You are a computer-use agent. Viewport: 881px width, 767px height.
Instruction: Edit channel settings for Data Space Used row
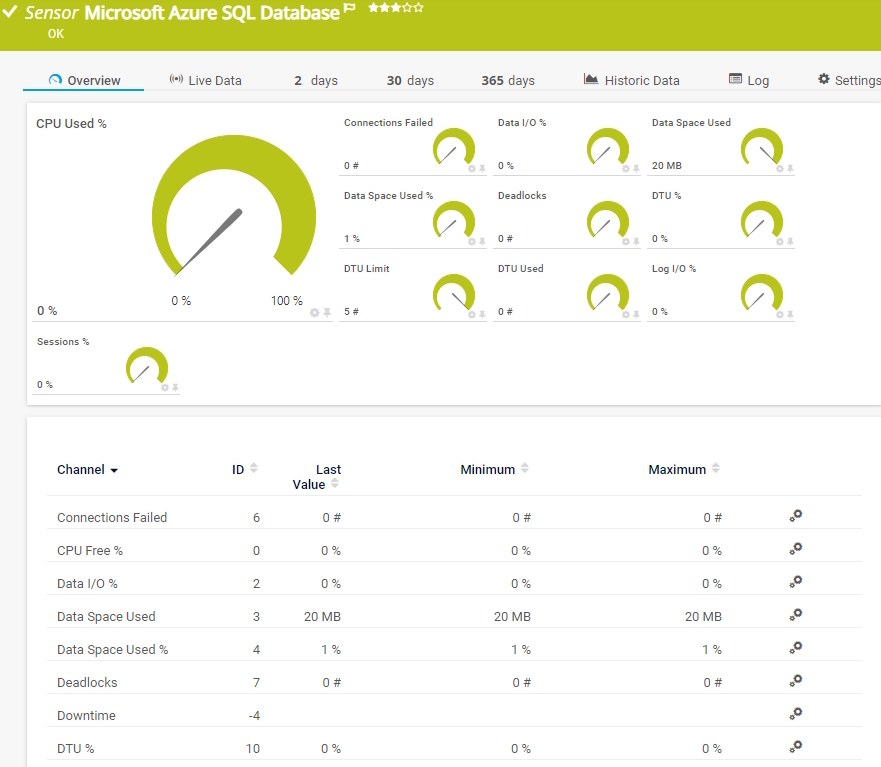click(795, 615)
